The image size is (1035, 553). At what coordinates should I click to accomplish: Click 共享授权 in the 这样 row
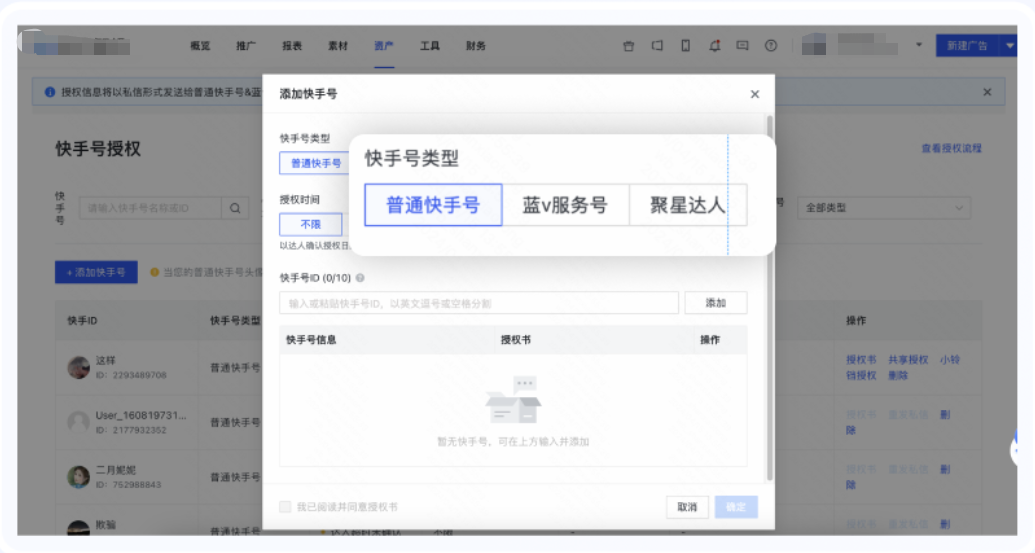tap(908, 360)
